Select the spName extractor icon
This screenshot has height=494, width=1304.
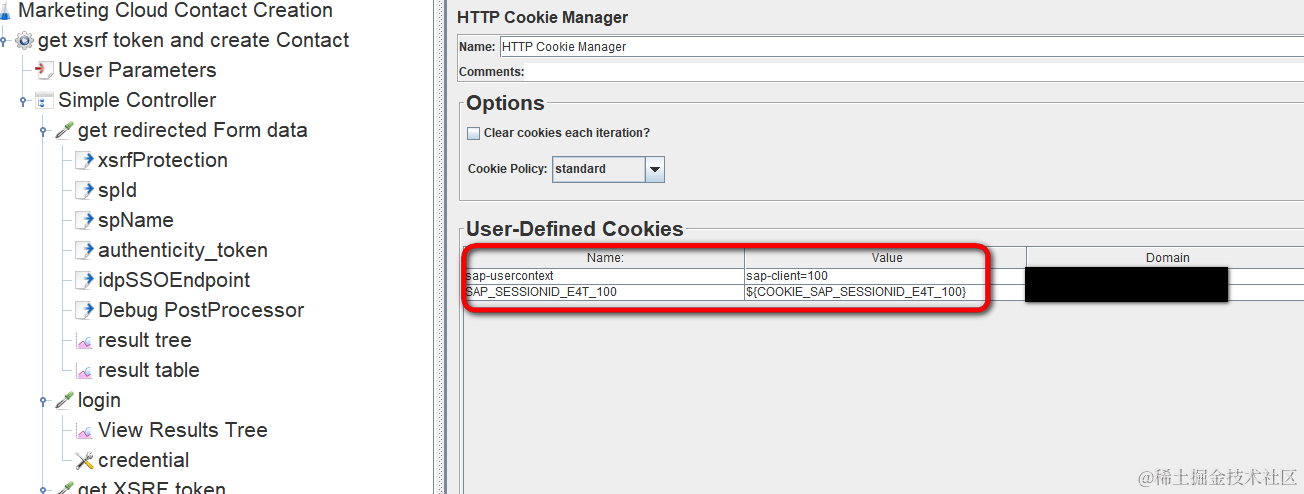[84, 221]
